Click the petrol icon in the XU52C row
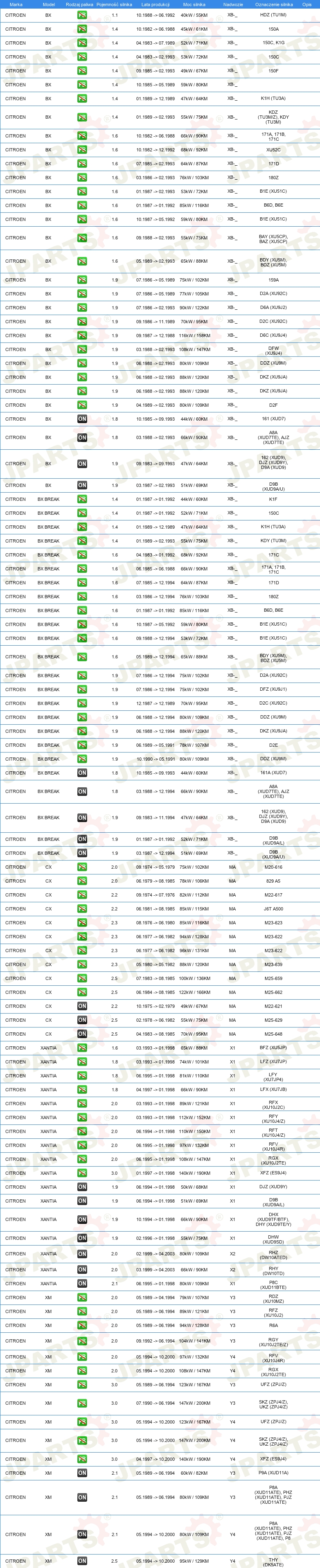The width and height of the screenshot is (320, 1568). click(x=82, y=150)
